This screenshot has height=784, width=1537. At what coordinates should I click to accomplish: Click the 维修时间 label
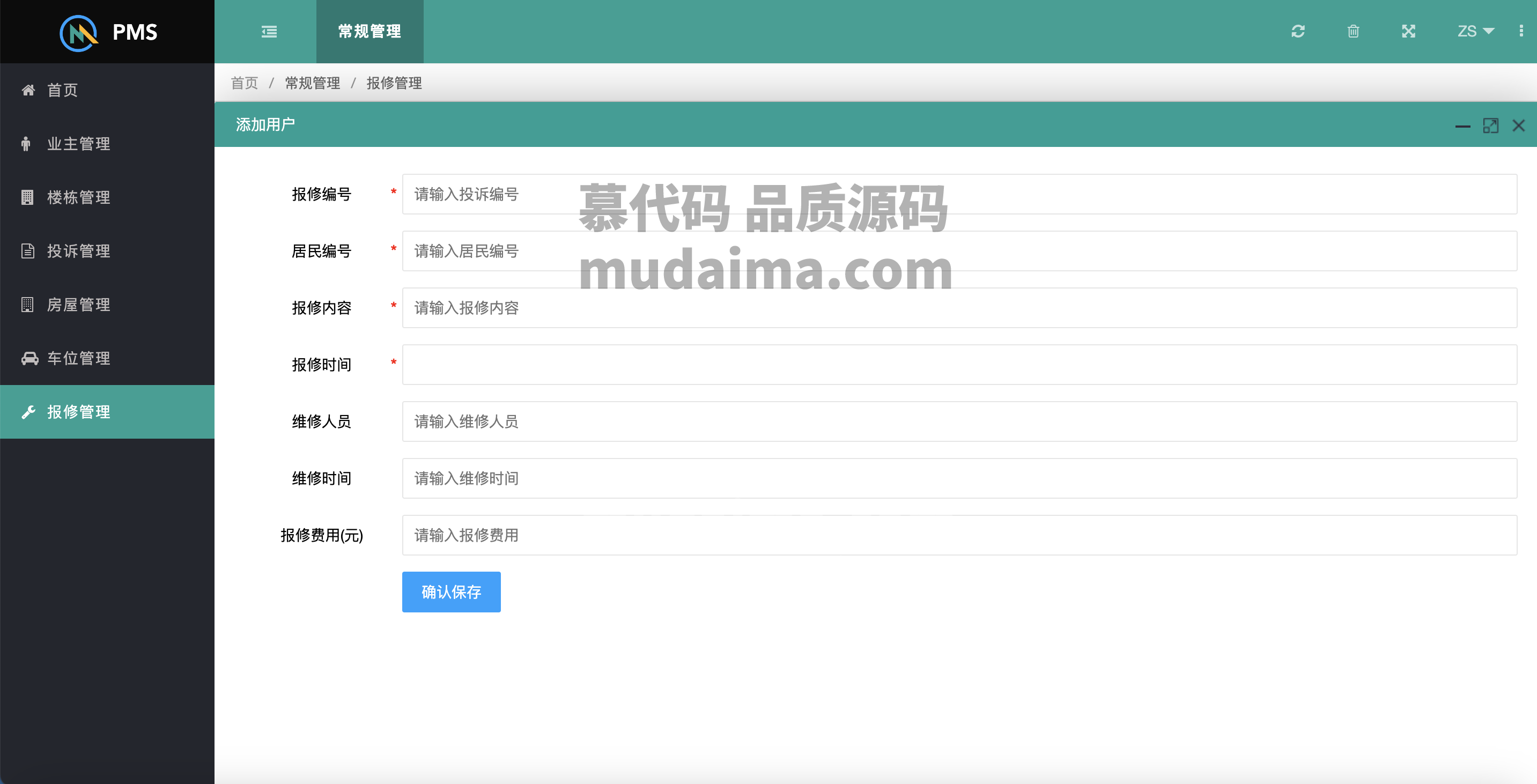pos(322,478)
